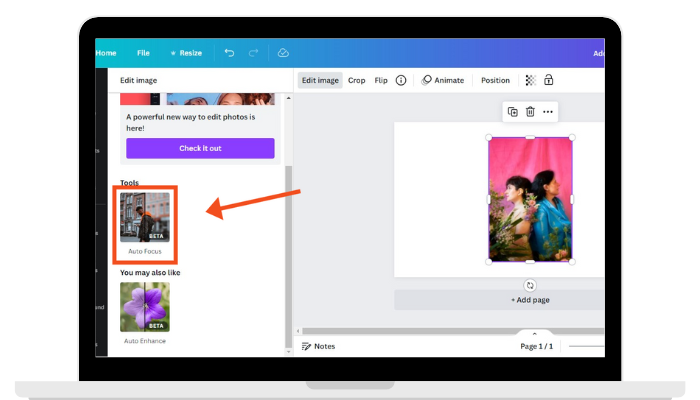Open the Position panel

click(x=495, y=80)
